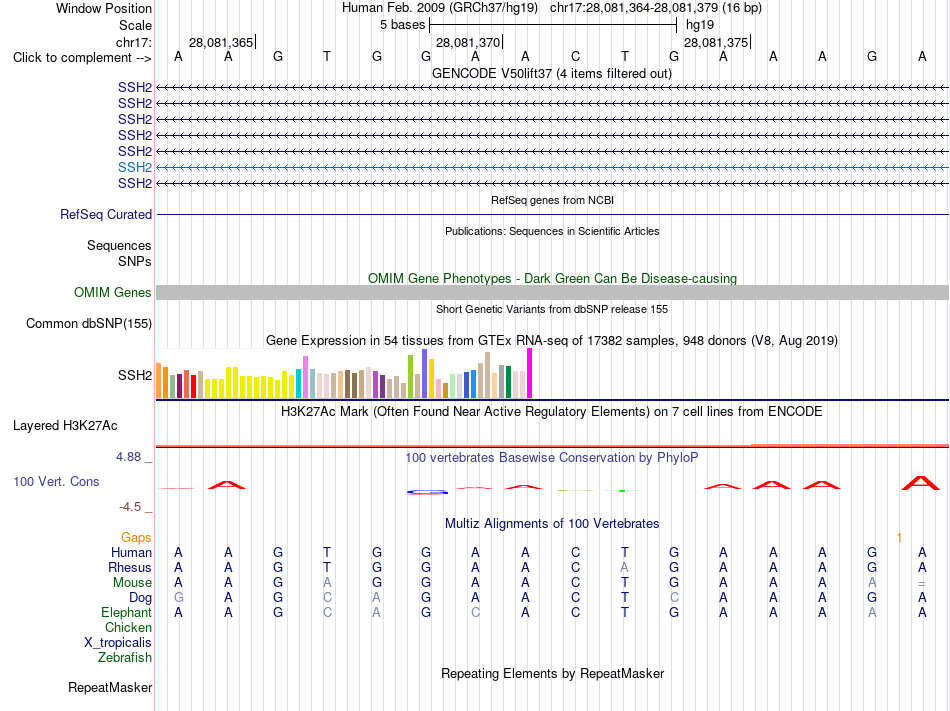
Task: Open the OMIM Genes track label
Action: (112, 293)
